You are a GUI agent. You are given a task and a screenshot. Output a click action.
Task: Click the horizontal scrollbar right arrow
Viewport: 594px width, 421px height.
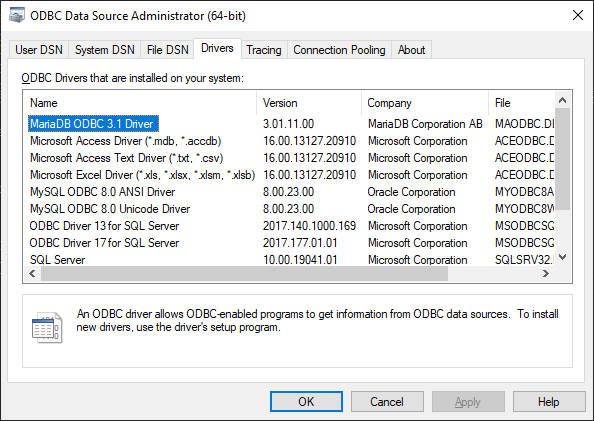tap(546, 273)
